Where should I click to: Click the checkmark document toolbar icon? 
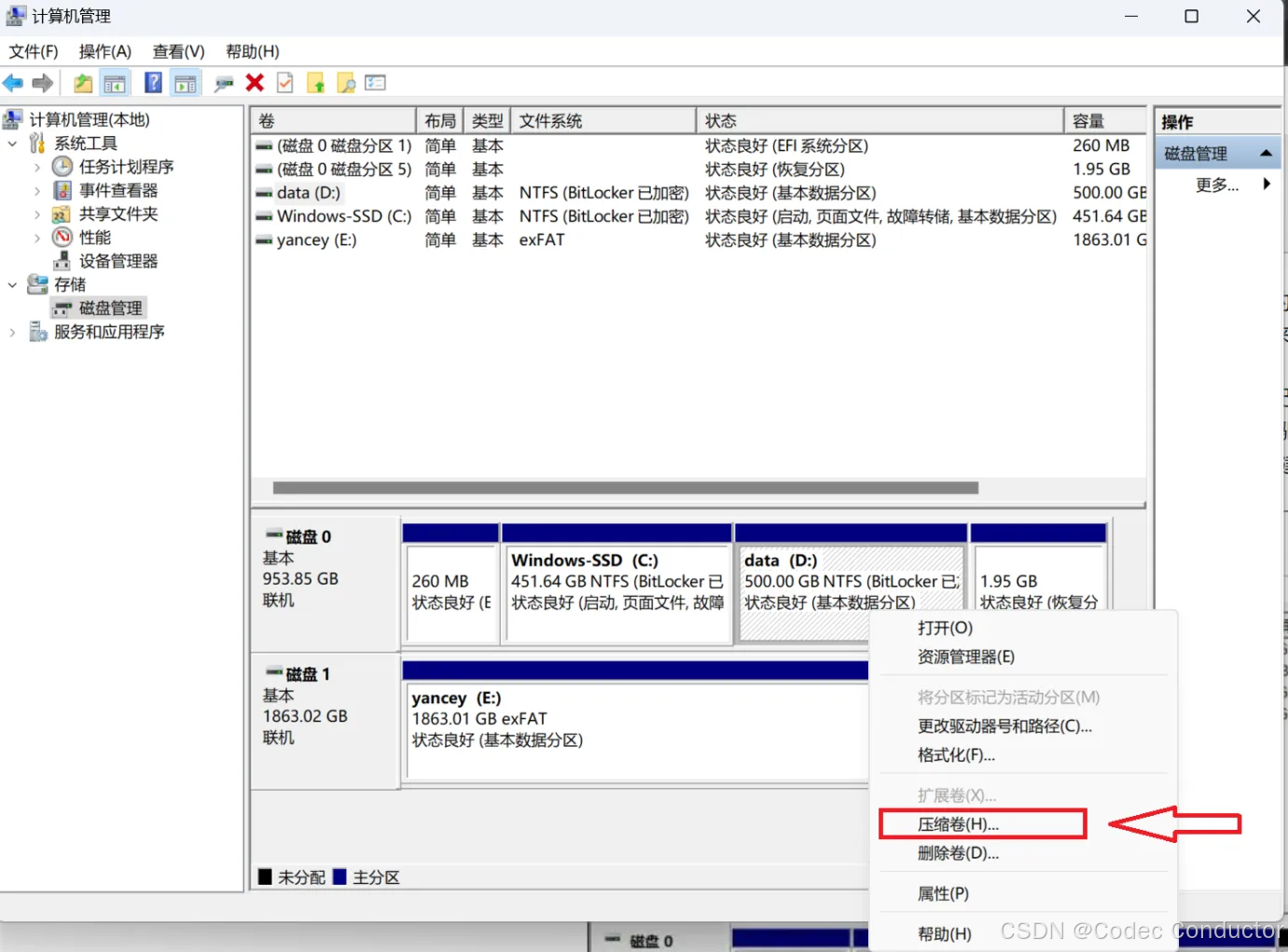285,83
